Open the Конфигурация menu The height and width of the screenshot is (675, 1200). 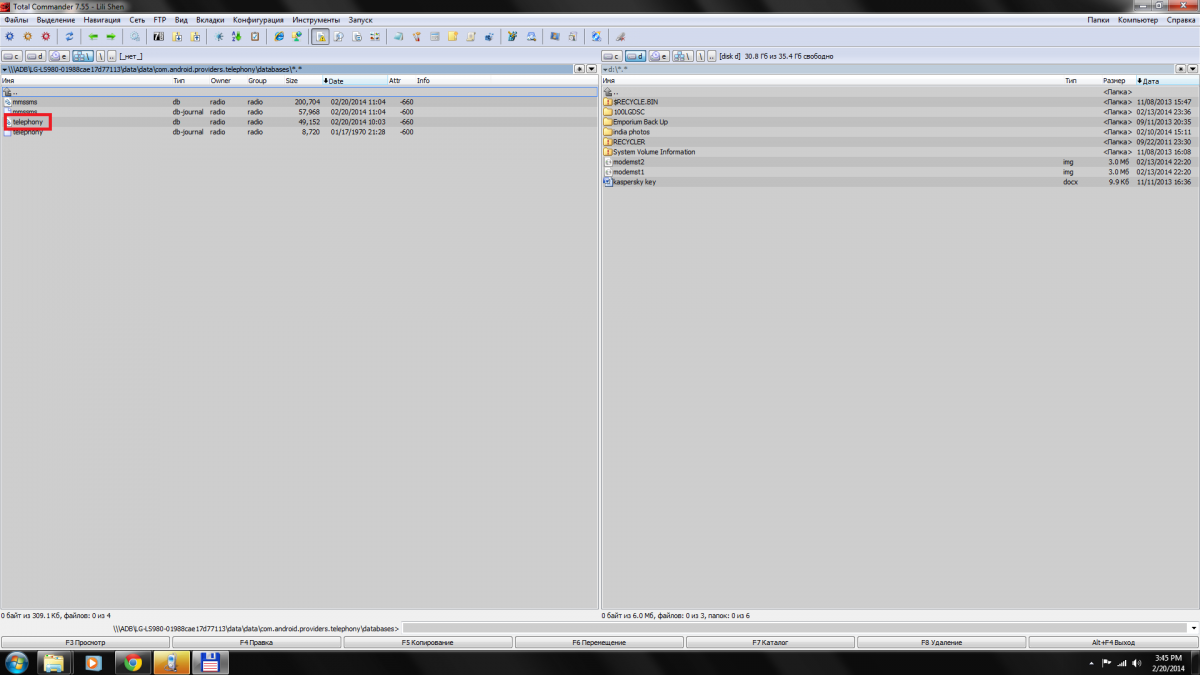pyautogui.click(x=258, y=20)
